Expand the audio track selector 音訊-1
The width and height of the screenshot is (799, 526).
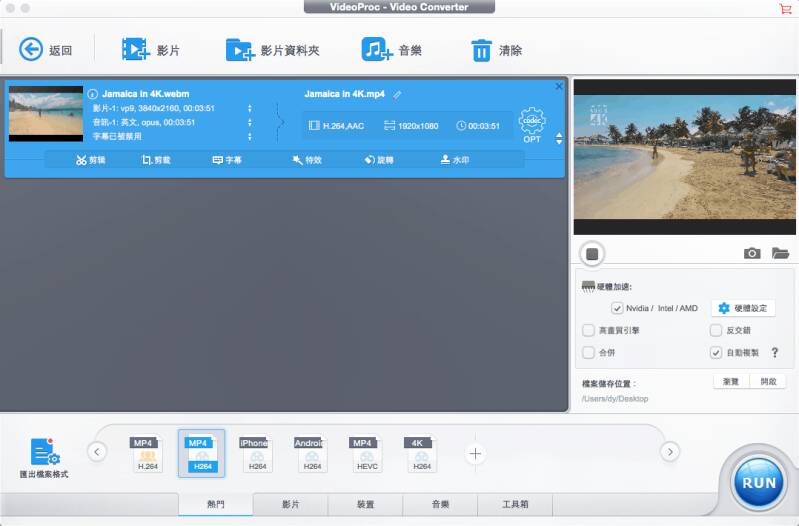250,122
